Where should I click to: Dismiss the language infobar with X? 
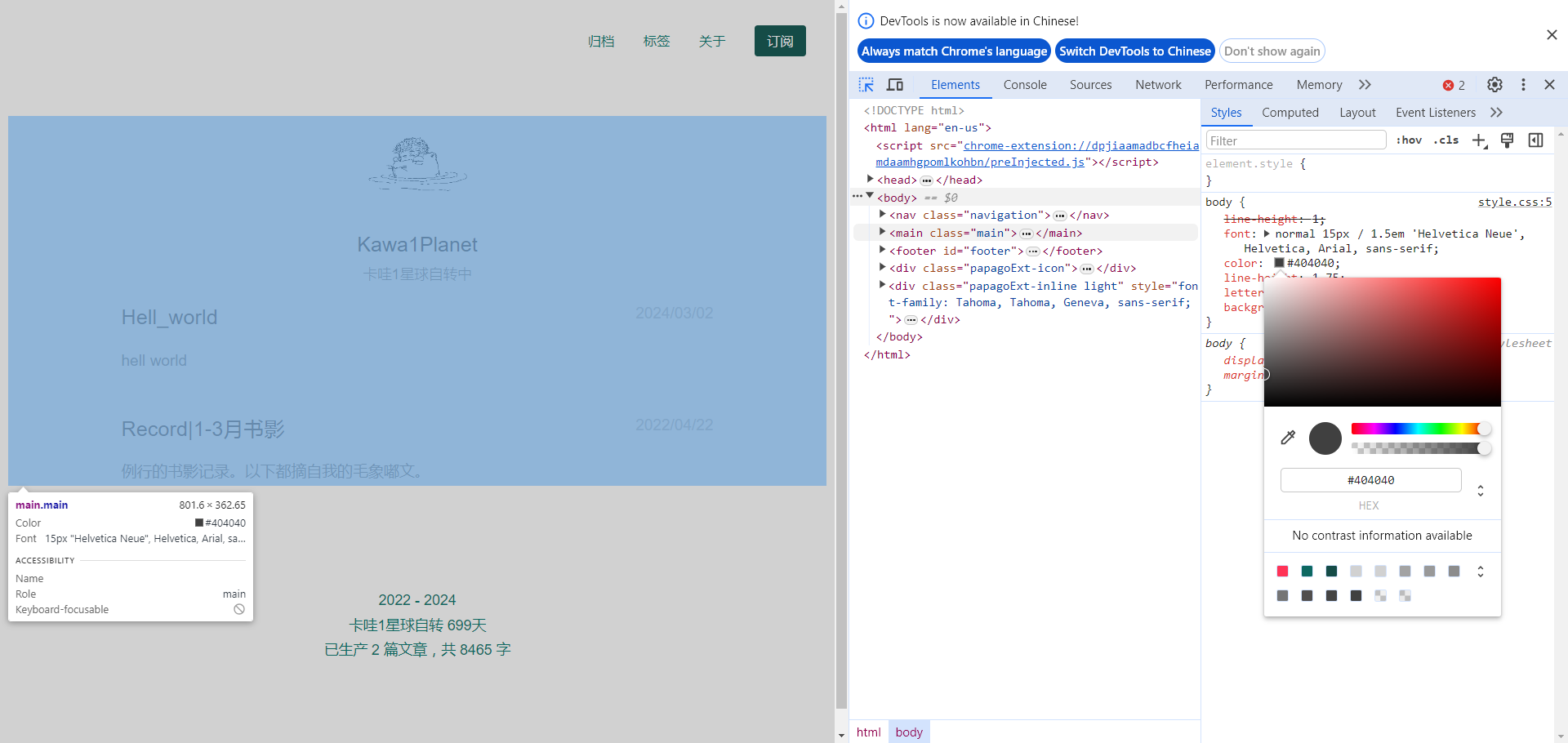point(1552,35)
